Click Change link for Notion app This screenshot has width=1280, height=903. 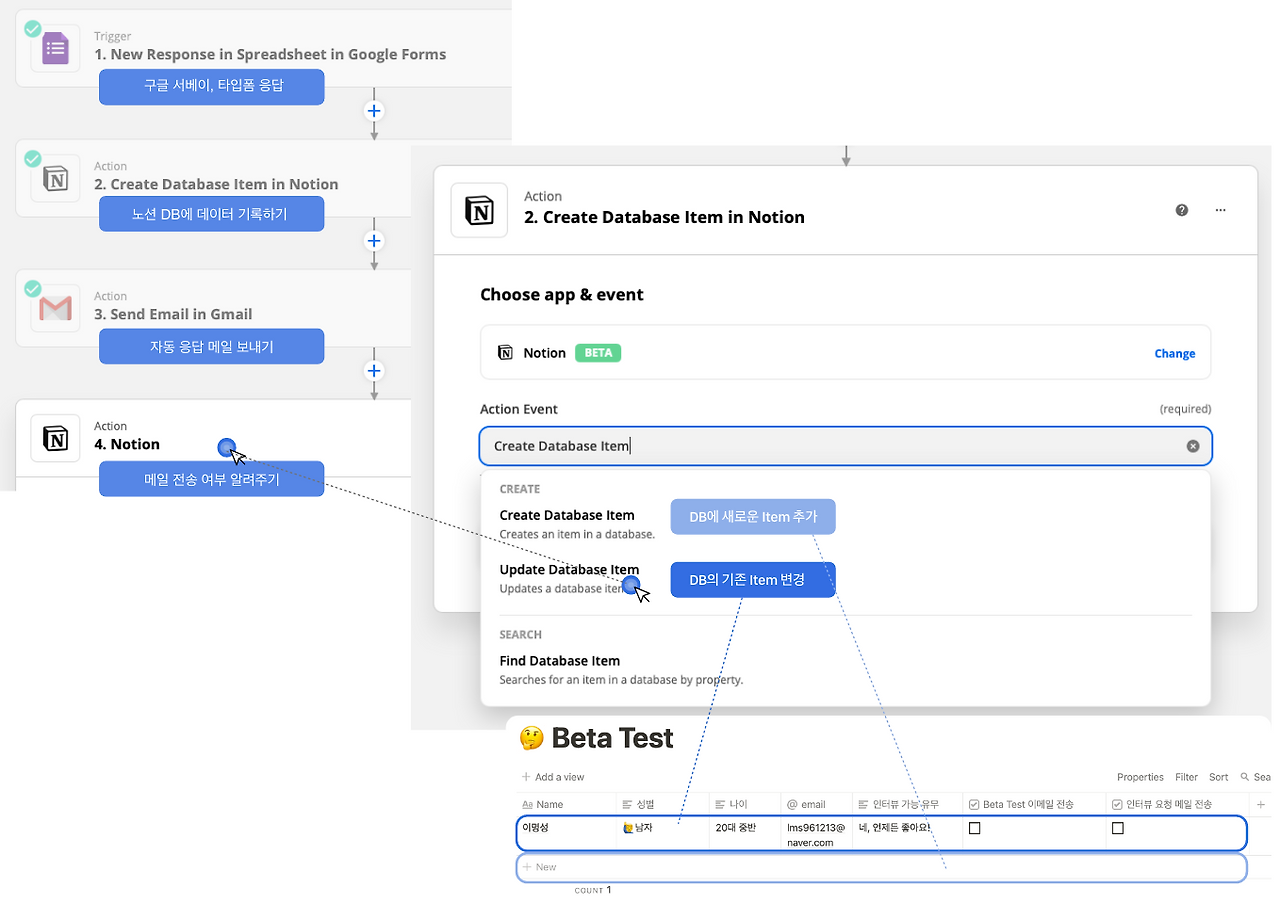click(x=1175, y=353)
